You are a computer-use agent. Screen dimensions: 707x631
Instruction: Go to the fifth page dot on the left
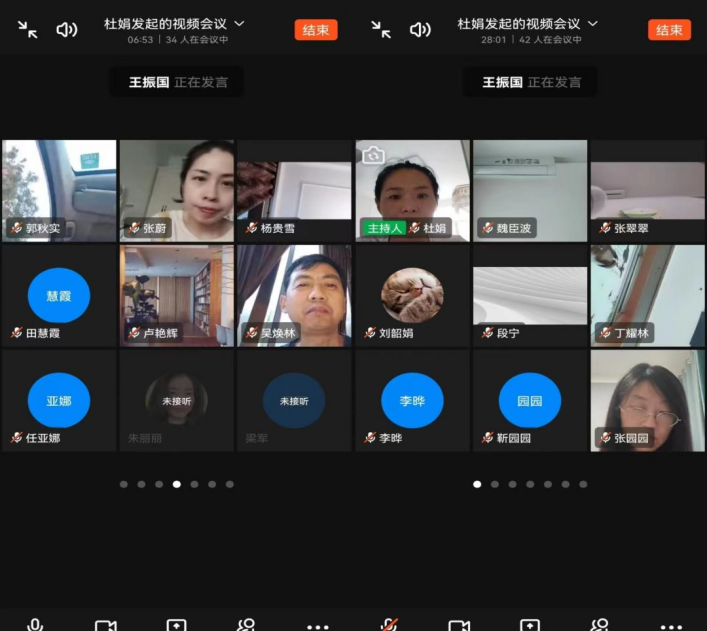pyautogui.click(x=194, y=484)
